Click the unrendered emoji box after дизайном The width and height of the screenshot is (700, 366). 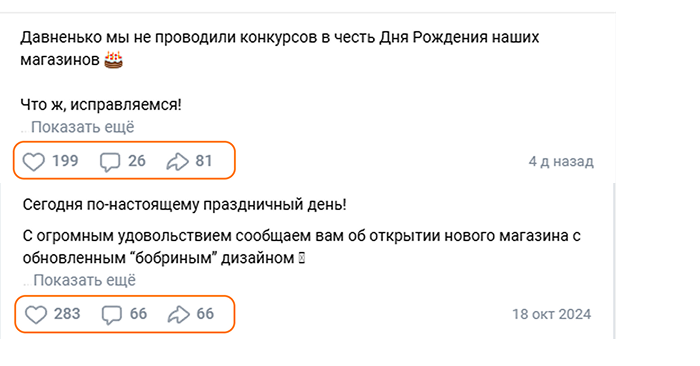[x=302, y=258]
